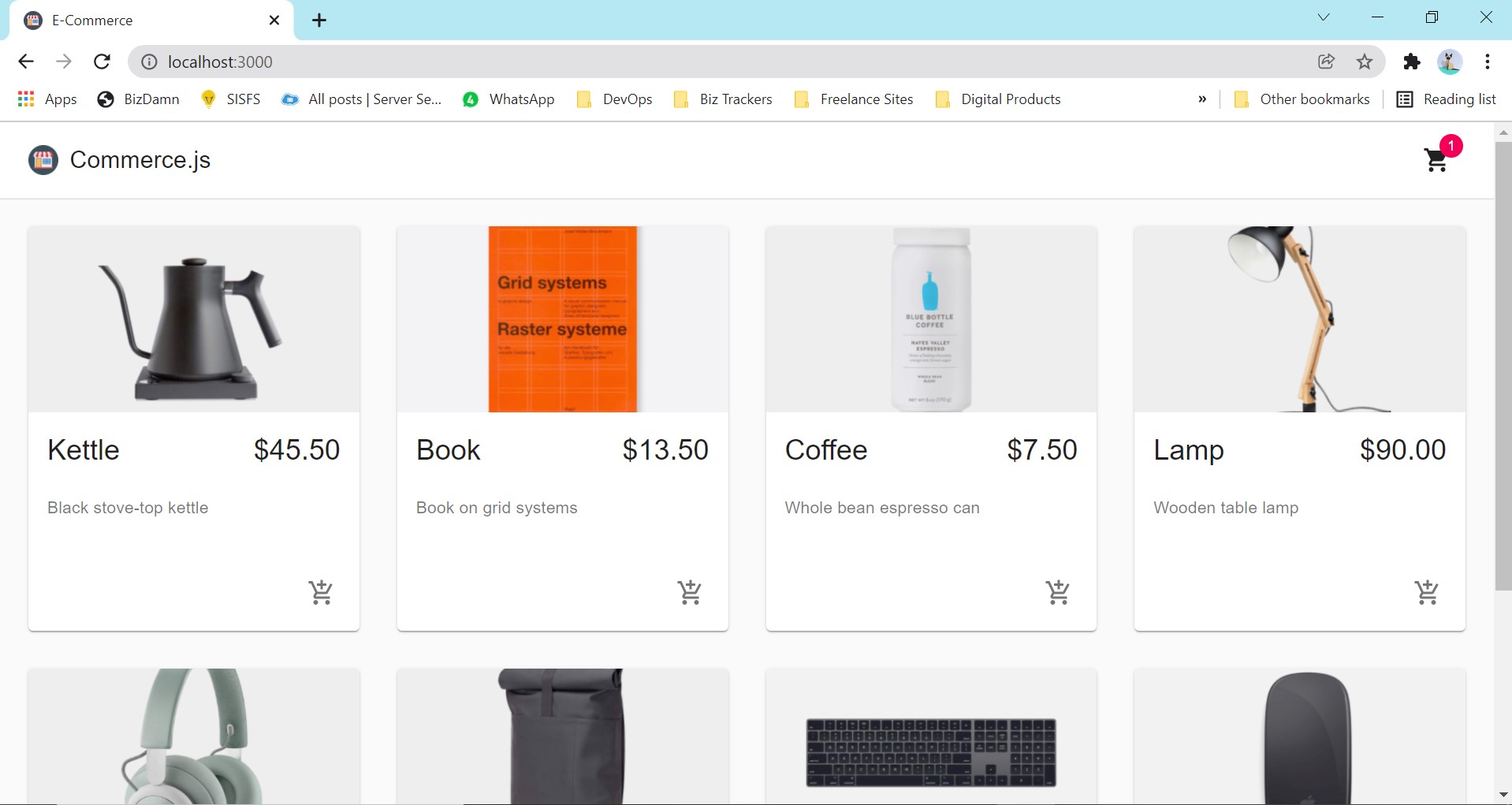Click the Commerce.js store logo
1512x805 pixels.
point(43,160)
